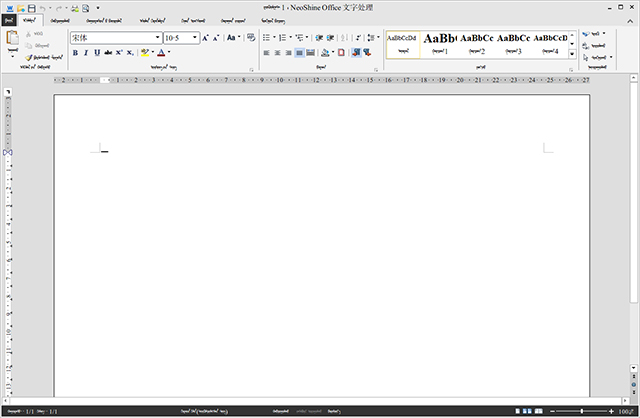Click the superscript icon
640x418 pixels.
tap(119, 52)
